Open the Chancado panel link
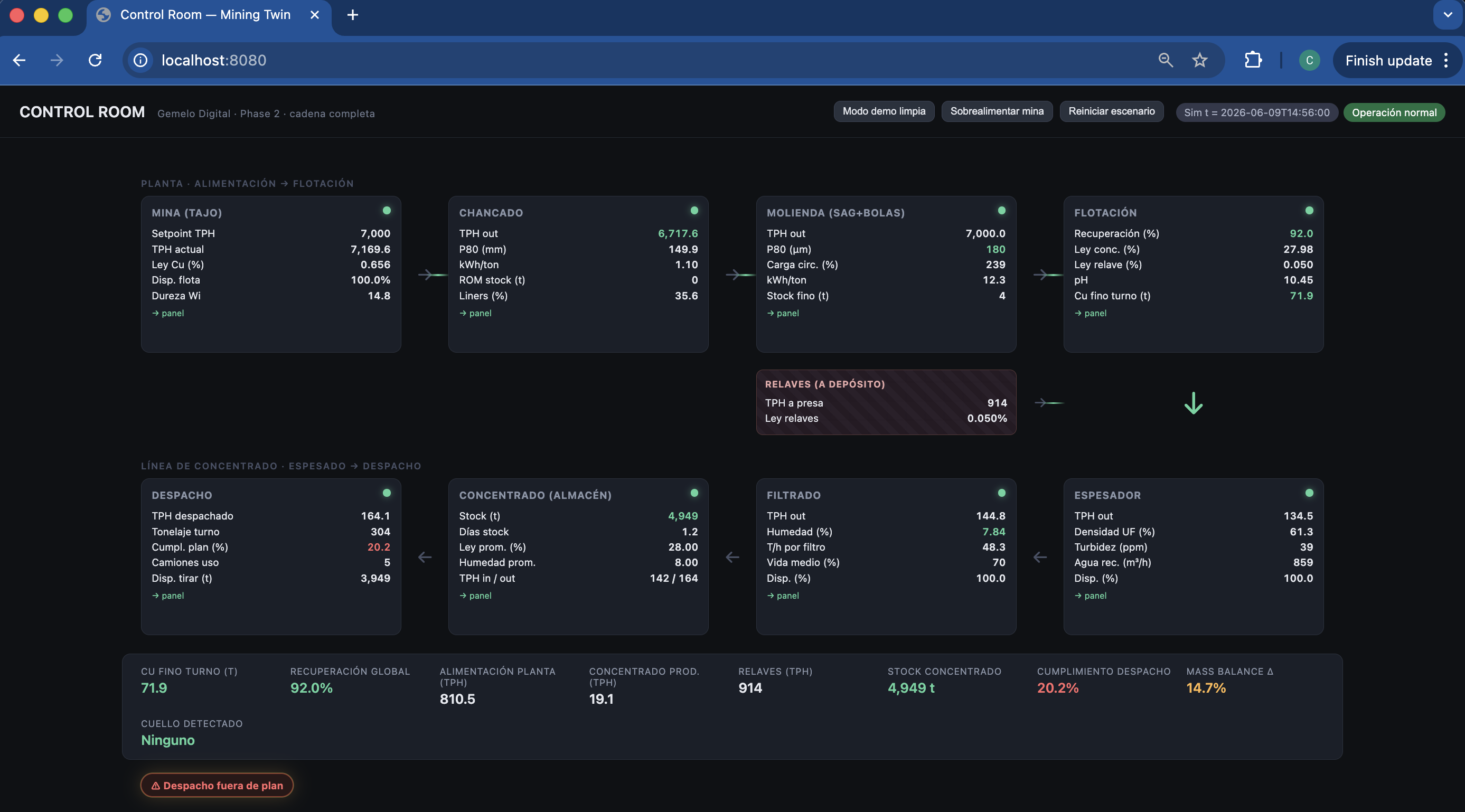Screen dimensions: 1465x812 pos(475,313)
